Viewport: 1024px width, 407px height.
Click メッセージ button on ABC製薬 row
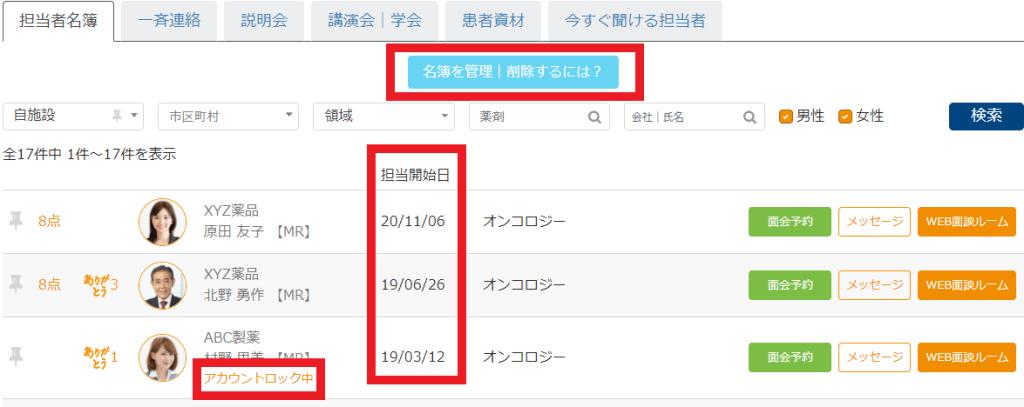(x=873, y=356)
